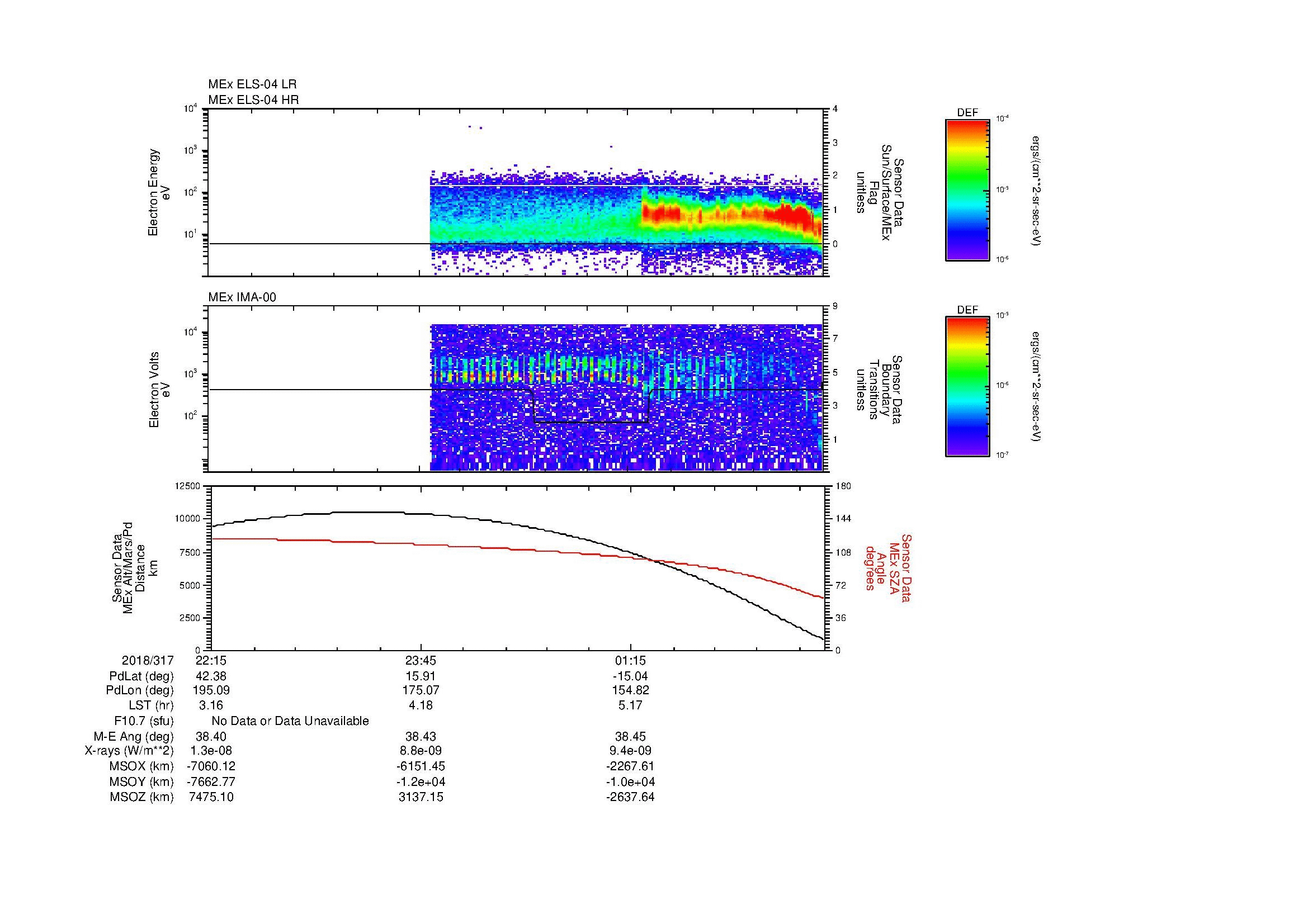
Task: Click the MSOZ value -2637.64
Action: 631,797
